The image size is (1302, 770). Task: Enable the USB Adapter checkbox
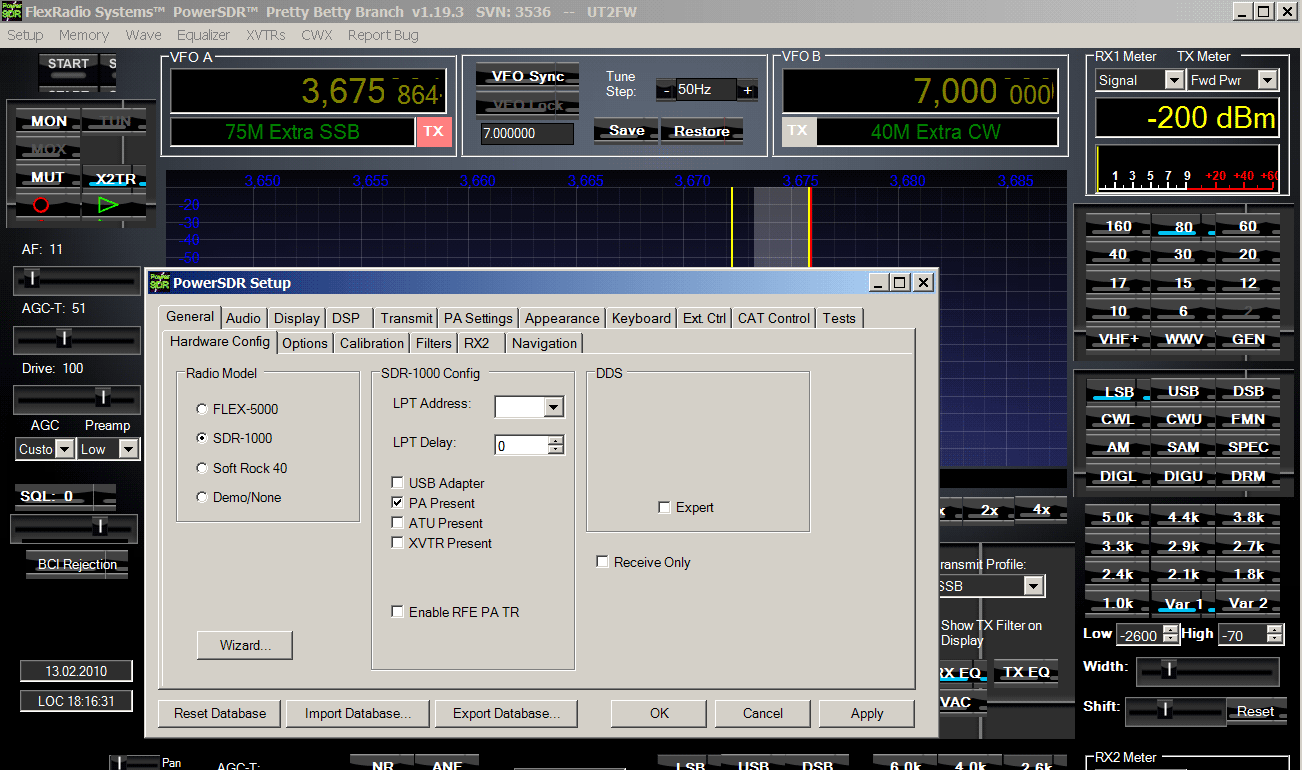pyautogui.click(x=398, y=483)
